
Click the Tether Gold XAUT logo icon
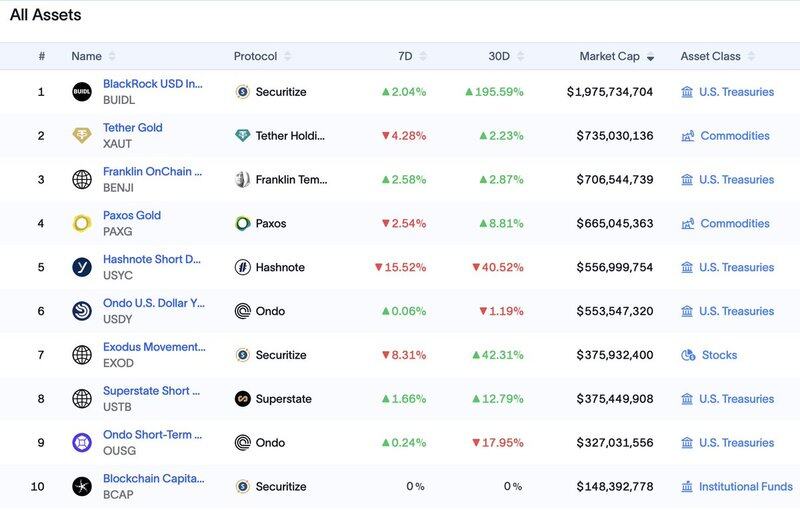82,136
